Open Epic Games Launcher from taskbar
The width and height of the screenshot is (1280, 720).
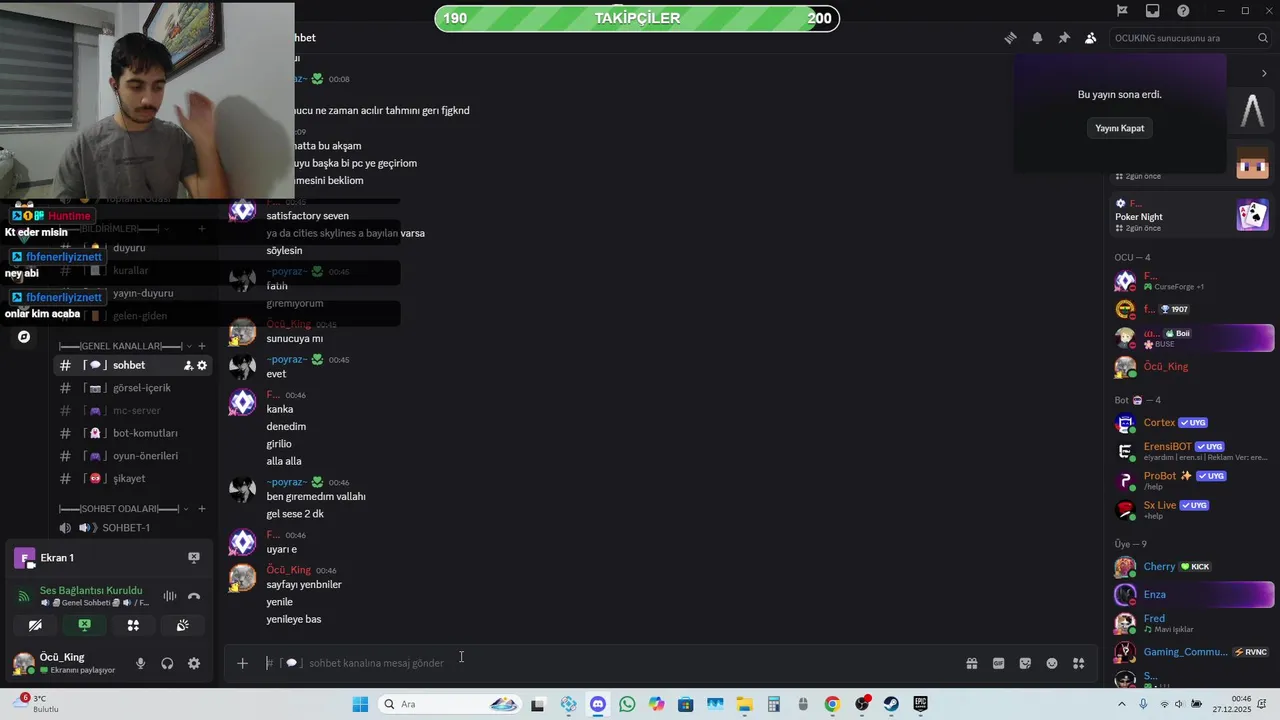920,704
